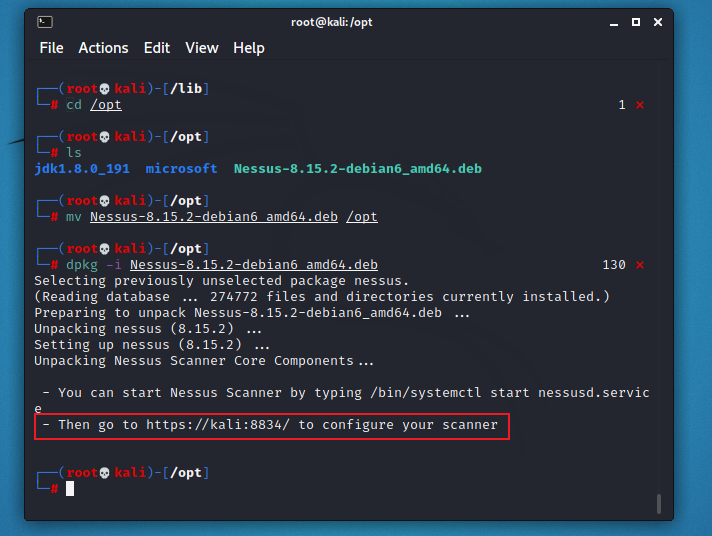This screenshot has width=712, height=536.
Task: Click the 'Selecting previously unselected package nessus.' line
Action: (x=222, y=281)
